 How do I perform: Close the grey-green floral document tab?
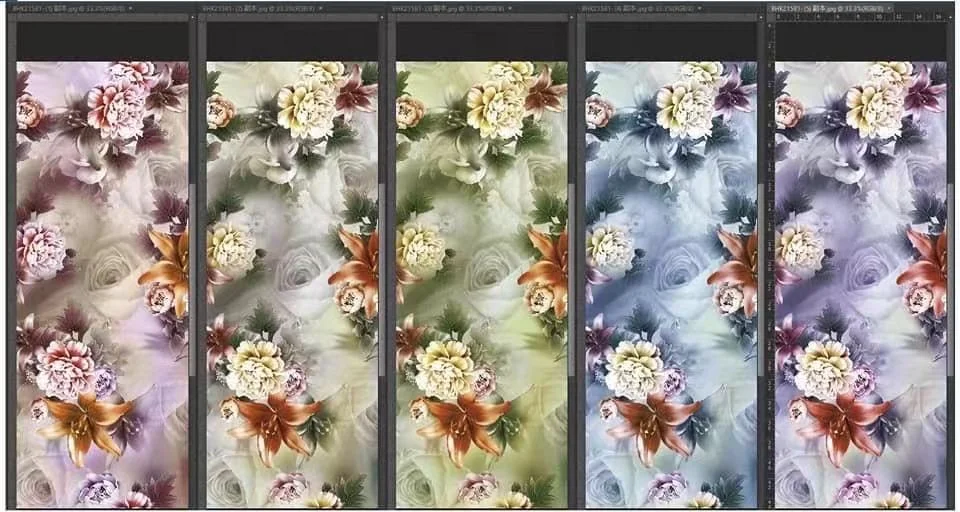point(321,9)
